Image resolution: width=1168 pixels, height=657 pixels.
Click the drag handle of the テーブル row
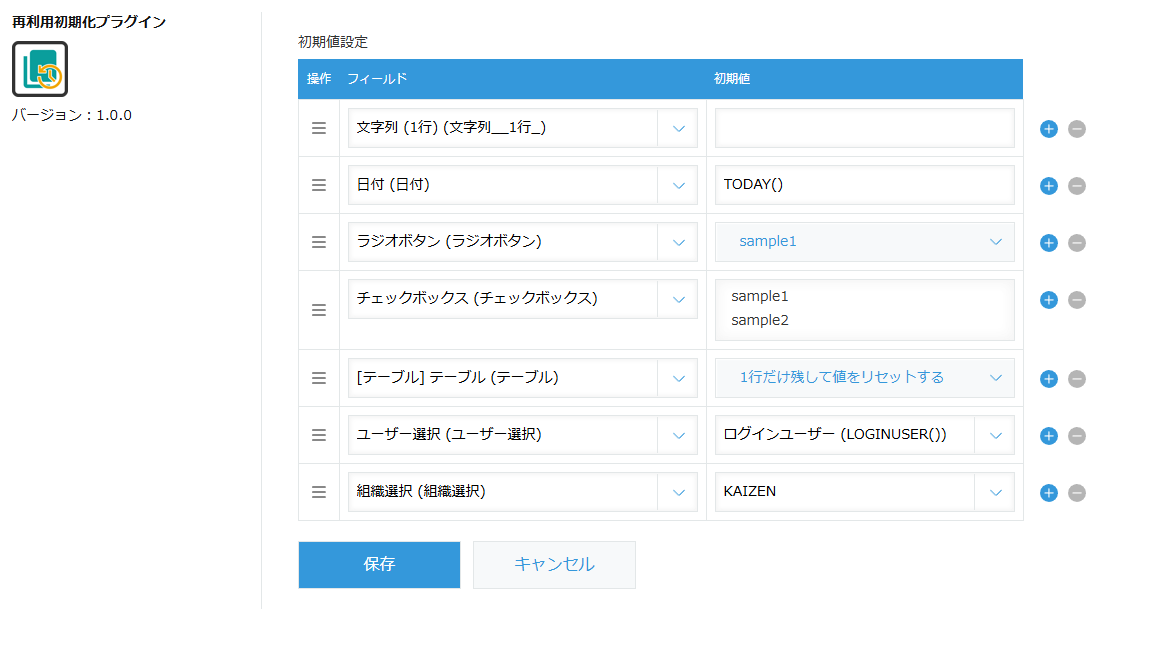point(318,378)
